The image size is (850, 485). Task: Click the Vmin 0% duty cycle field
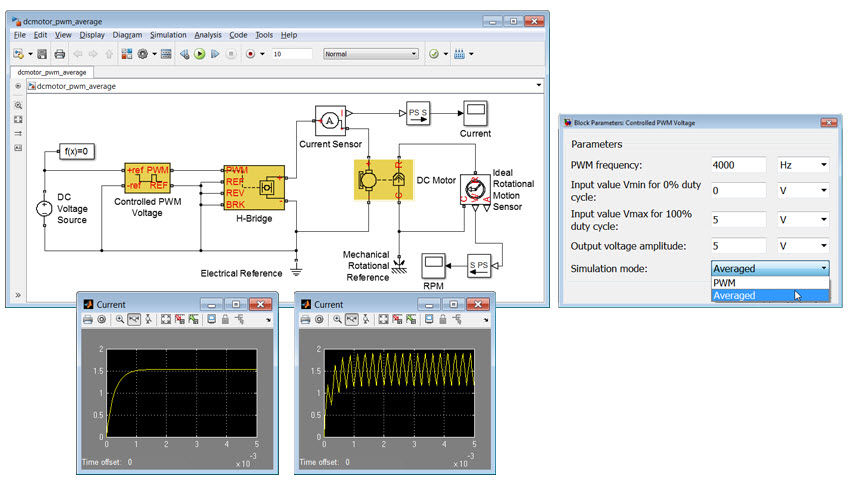(x=739, y=191)
